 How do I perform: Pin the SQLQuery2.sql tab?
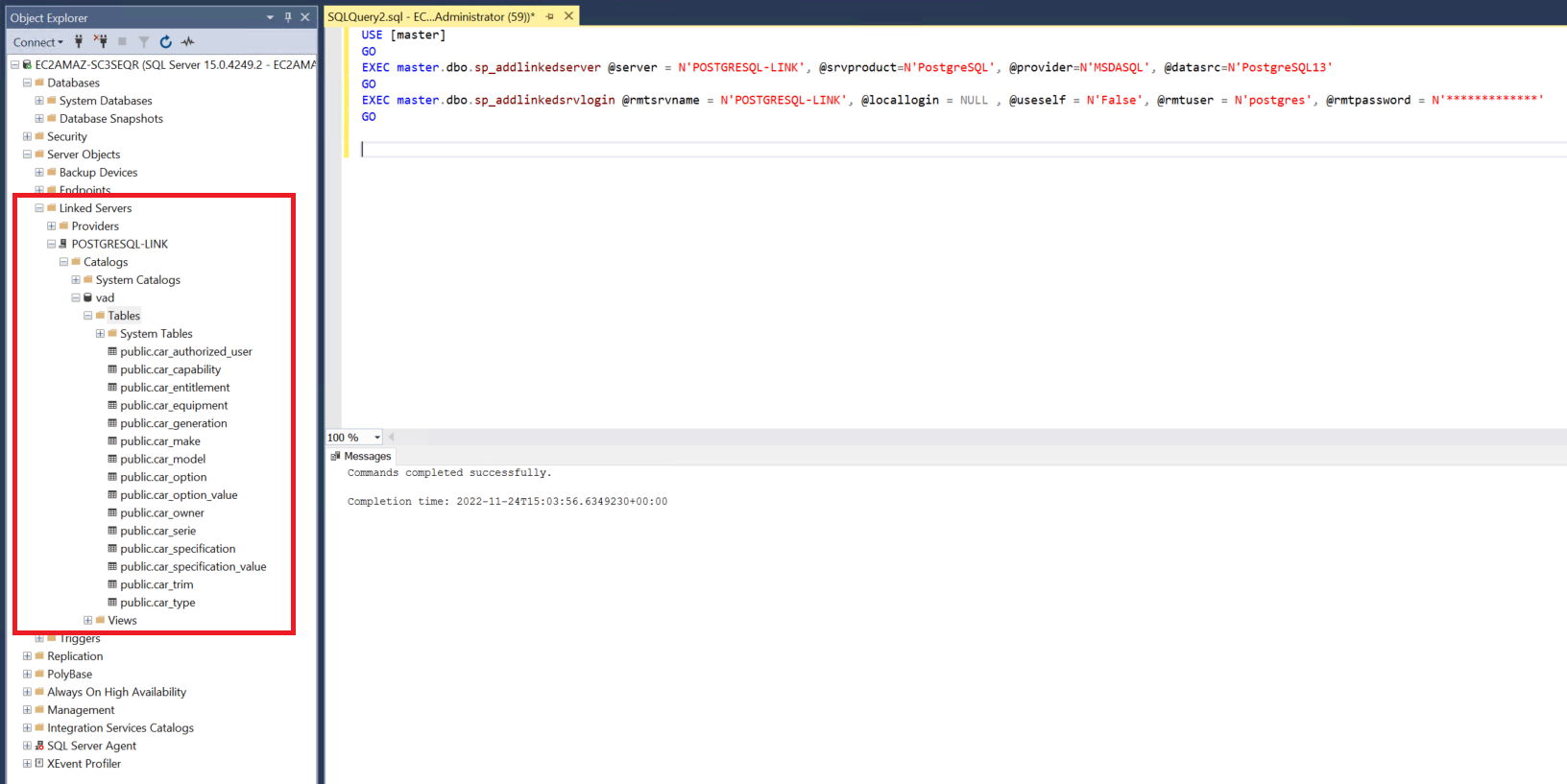(x=550, y=16)
